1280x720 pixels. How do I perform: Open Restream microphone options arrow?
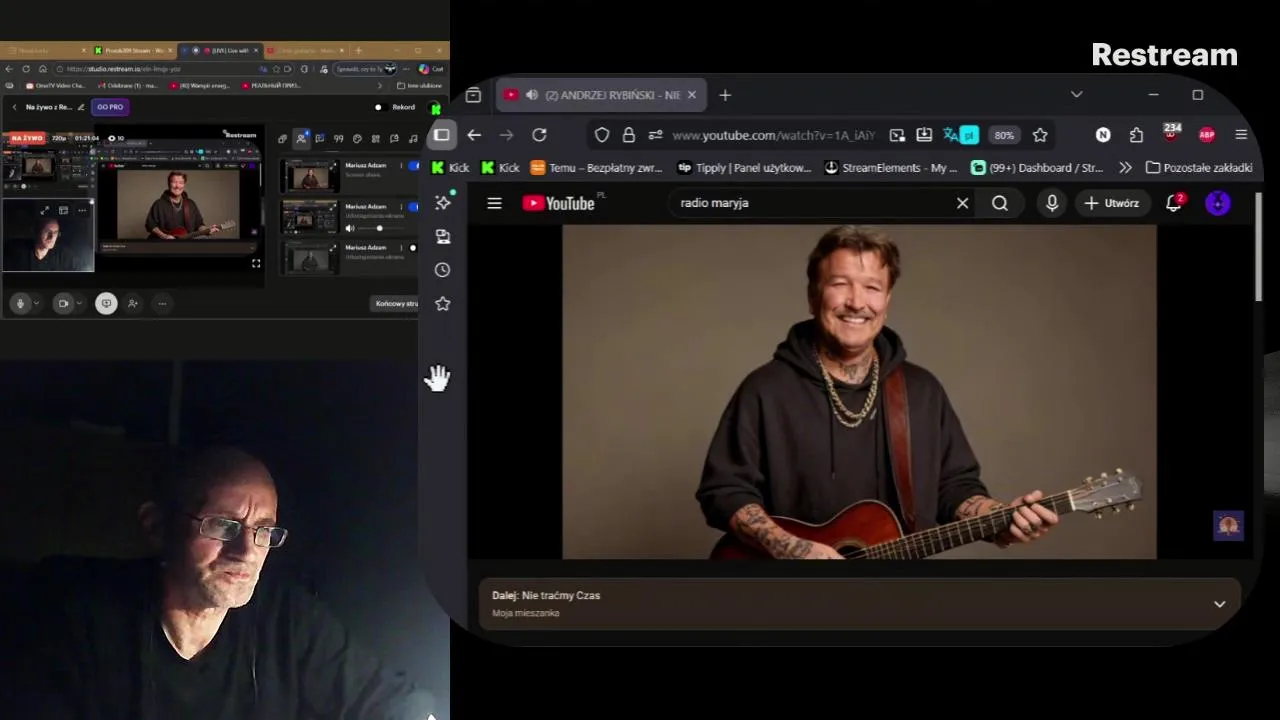point(37,303)
